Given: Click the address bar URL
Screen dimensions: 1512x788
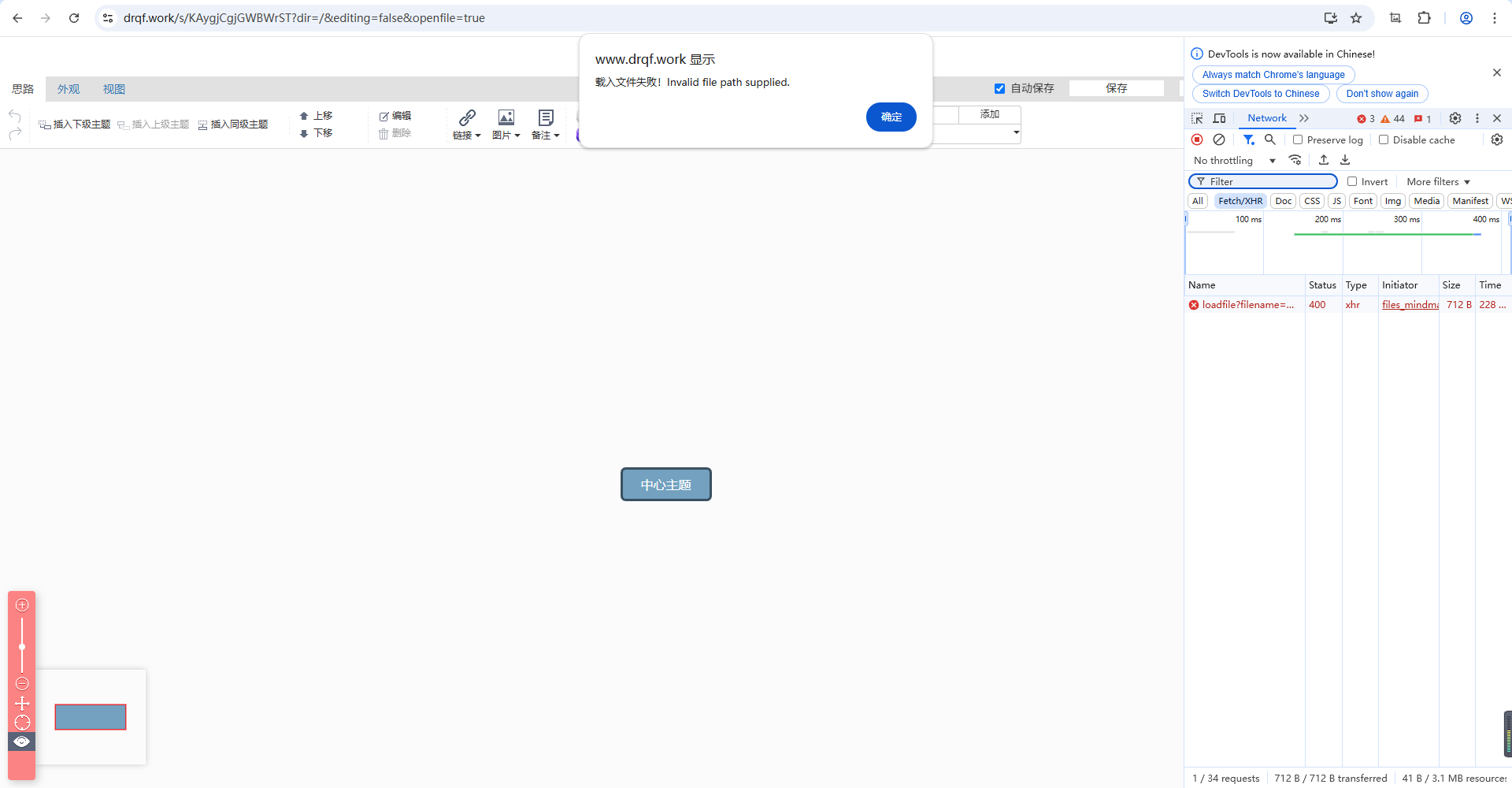Looking at the screenshot, I should (x=304, y=17).
